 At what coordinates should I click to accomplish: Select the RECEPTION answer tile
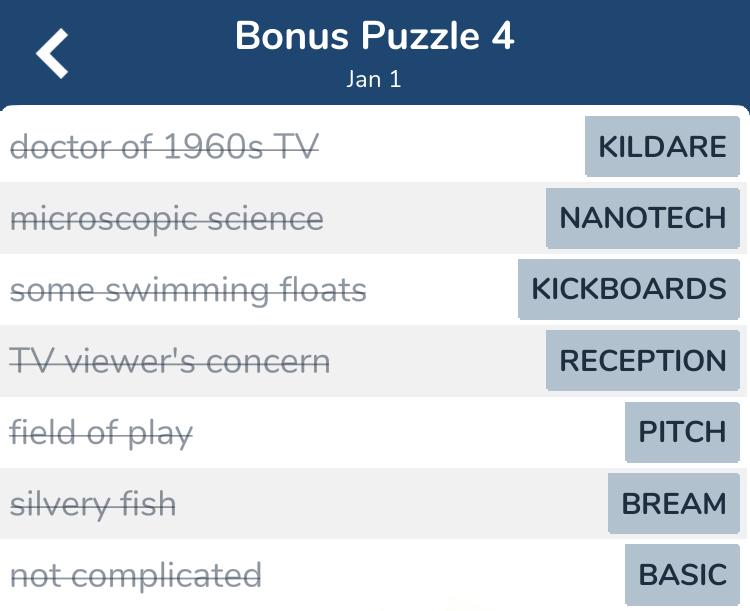click(x=642, y=360)
